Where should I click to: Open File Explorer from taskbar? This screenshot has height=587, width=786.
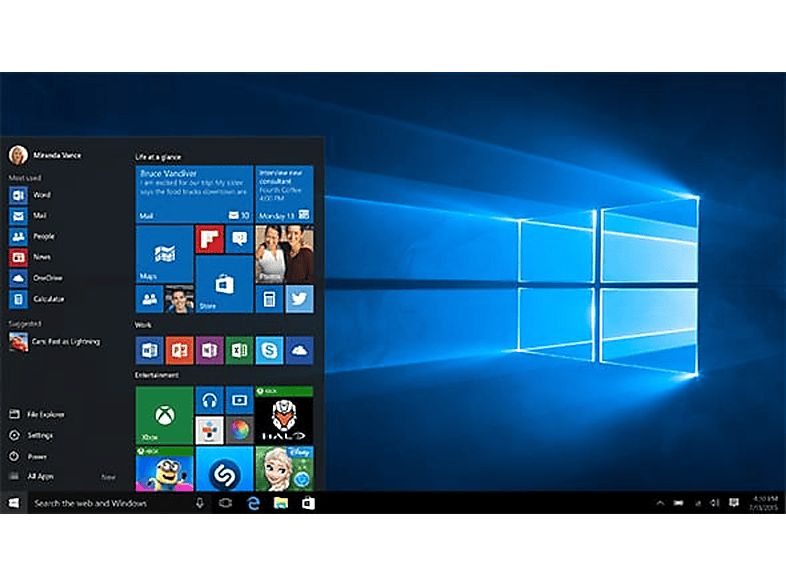click(281, 503)
